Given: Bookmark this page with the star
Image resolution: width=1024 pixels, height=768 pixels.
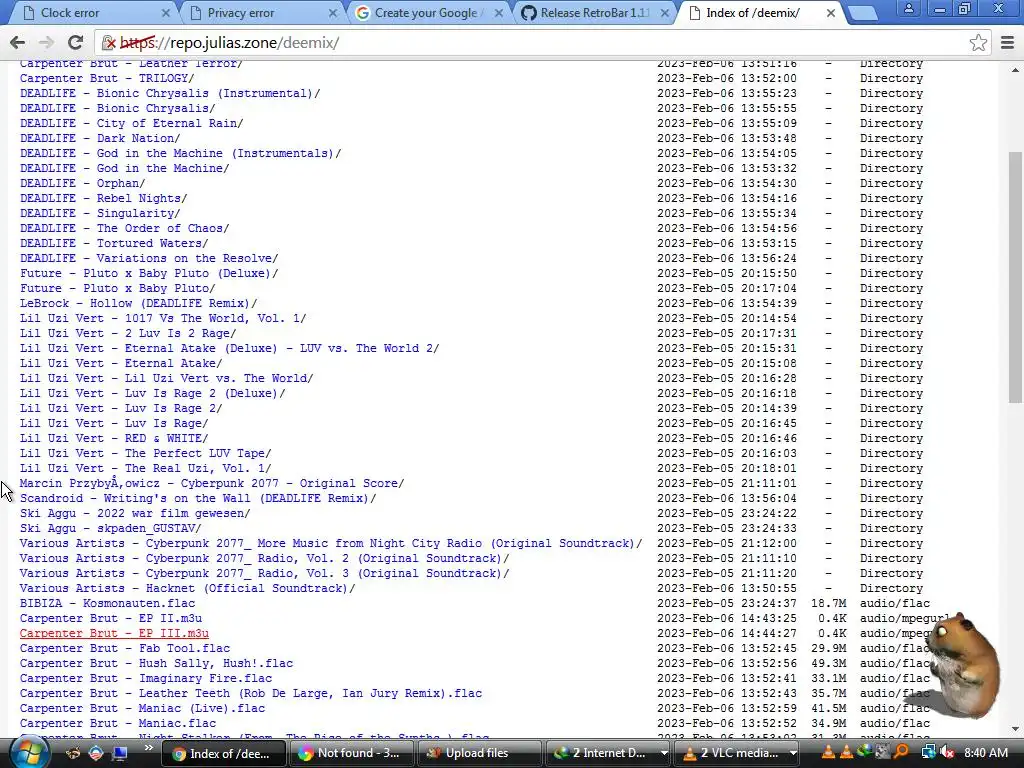Looking at the screenshot, I should coord(978,43).
